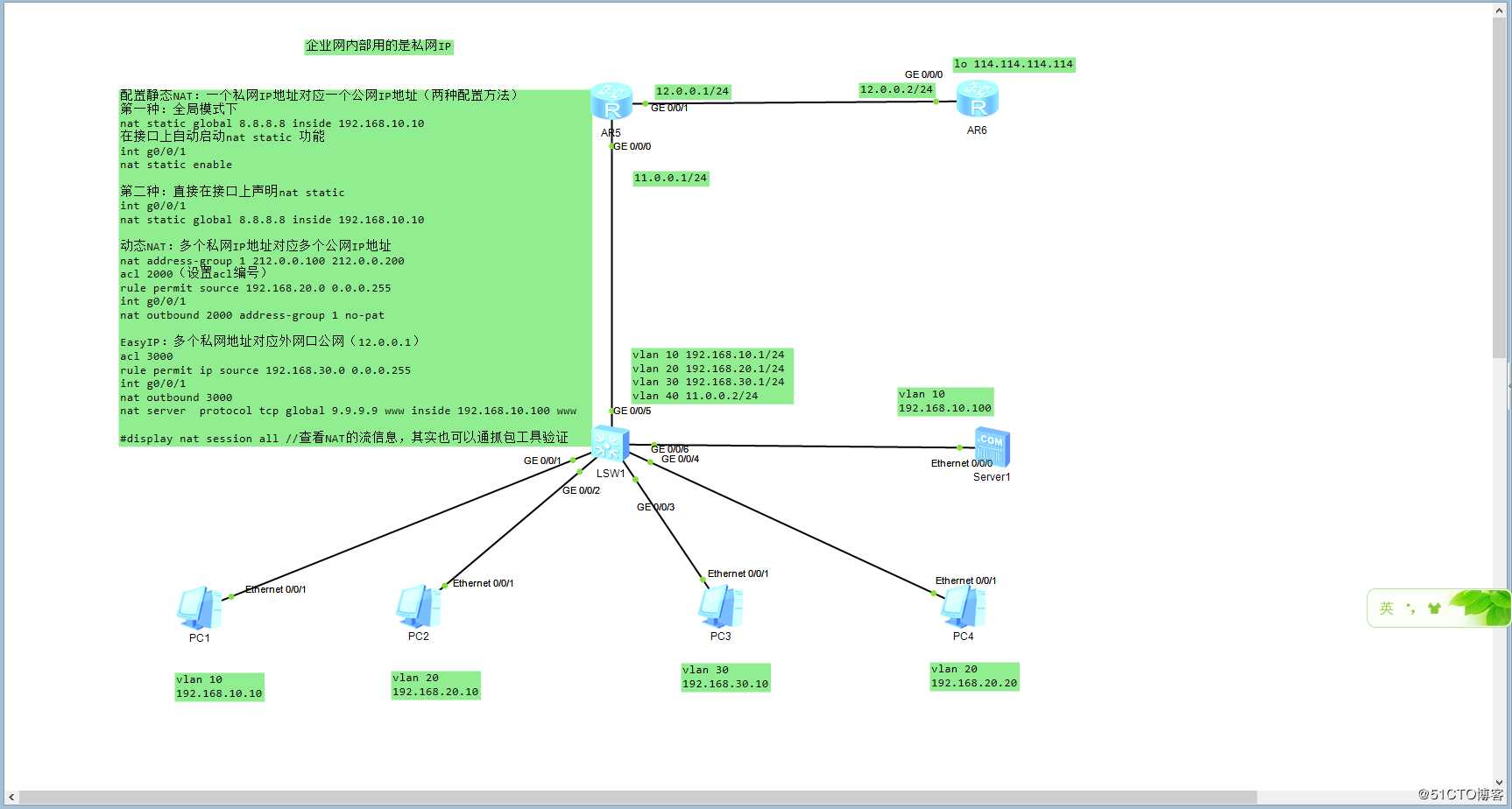This screenshot has width=1512, height=809.
Task: Click the horizontal scrollbar thumb
Action: [x=638, y=798]
